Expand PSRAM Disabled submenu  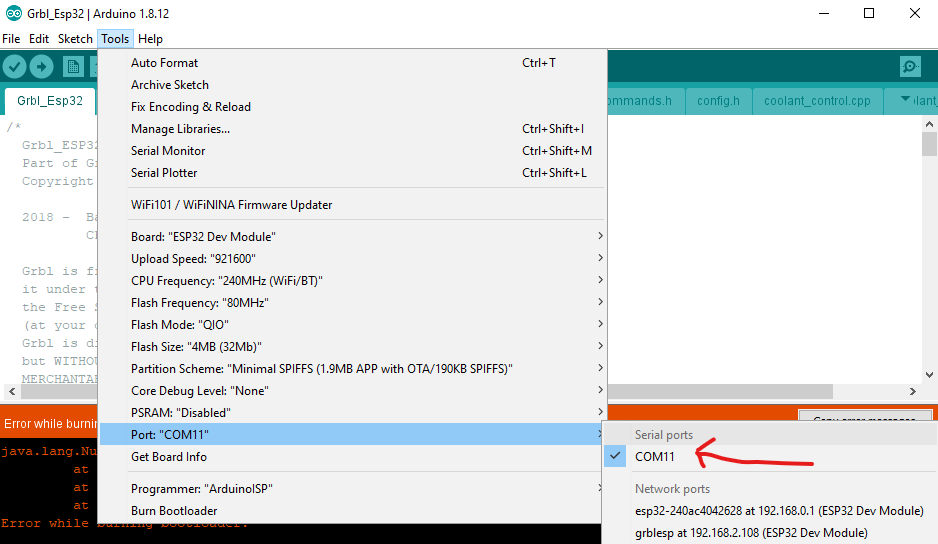[352, 413]
